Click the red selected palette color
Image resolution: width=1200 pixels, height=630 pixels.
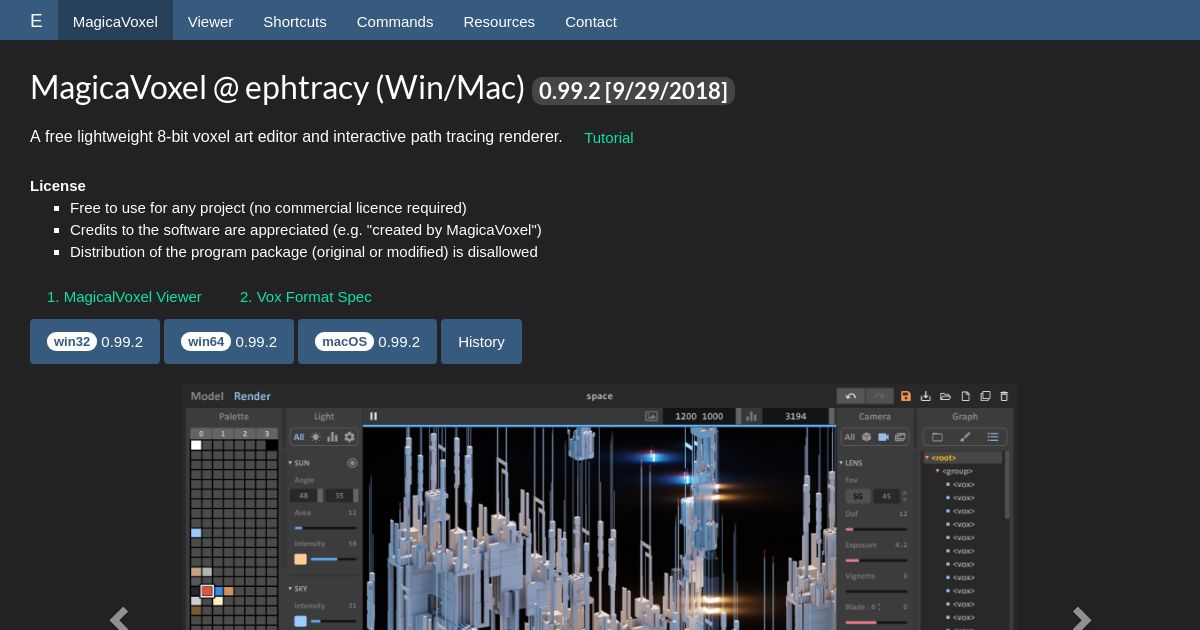207,591
